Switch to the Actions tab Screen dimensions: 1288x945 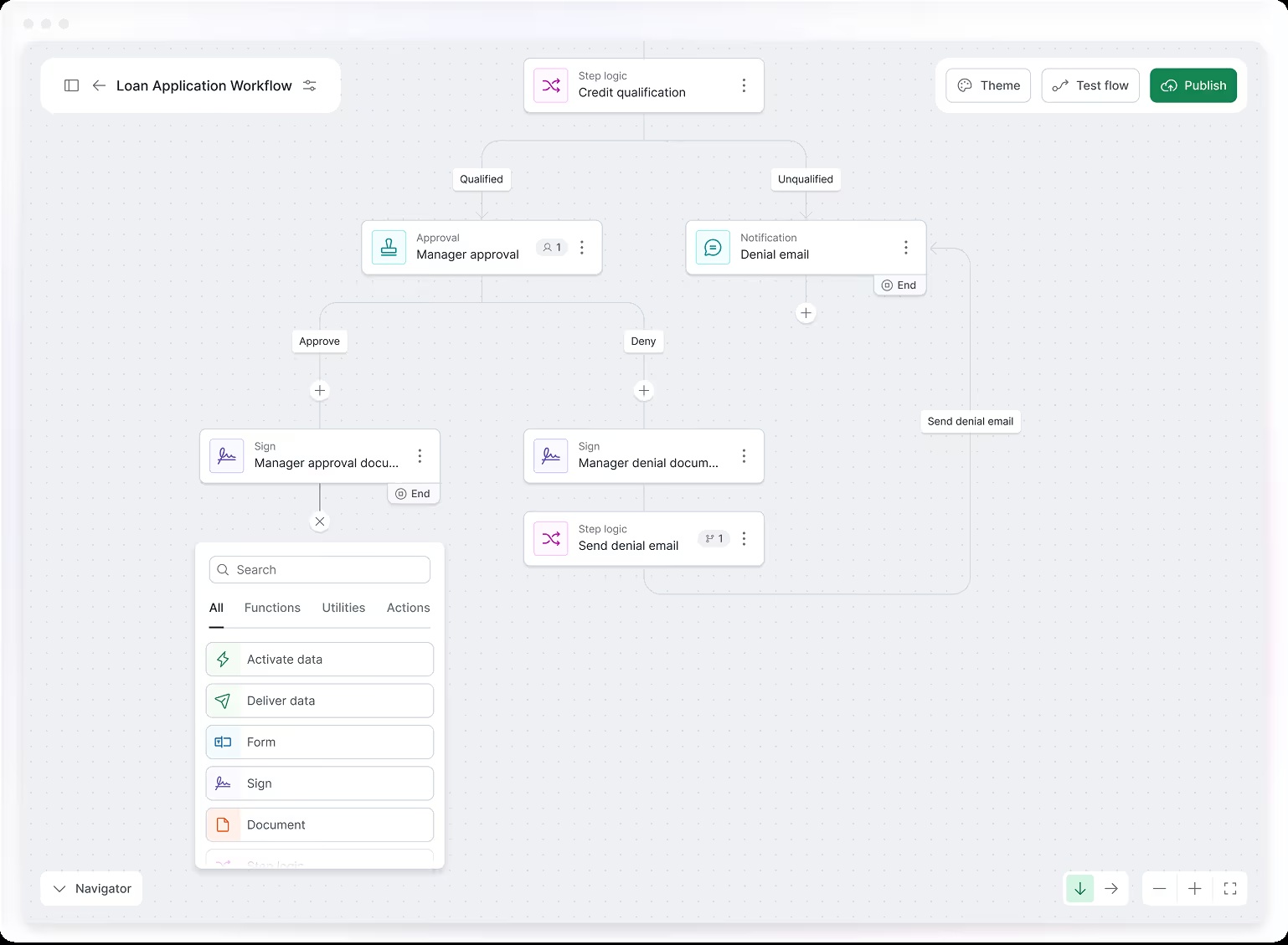click(408, 608)
